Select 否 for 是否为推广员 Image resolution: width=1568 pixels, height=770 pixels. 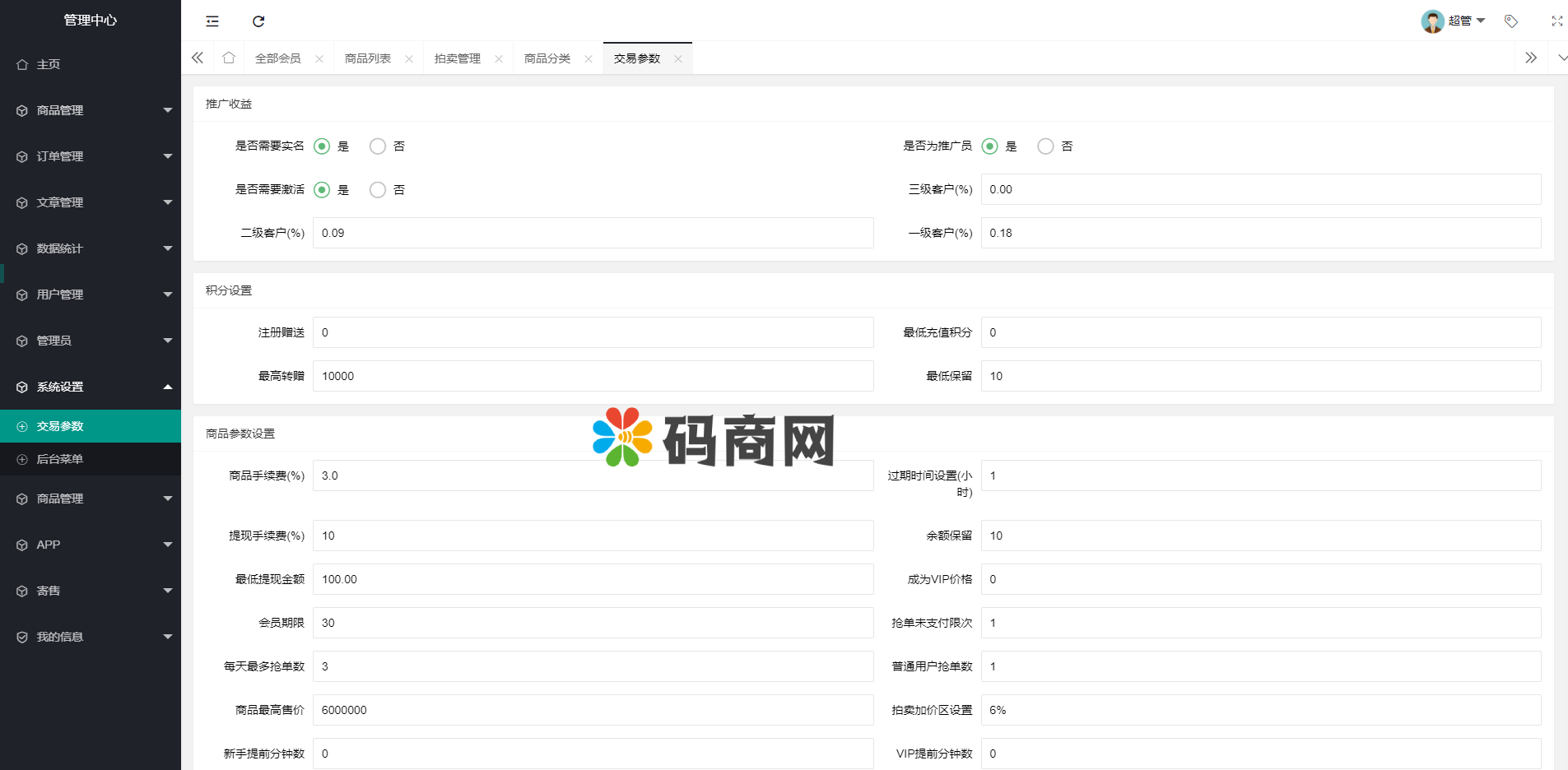pos(1045,146)
